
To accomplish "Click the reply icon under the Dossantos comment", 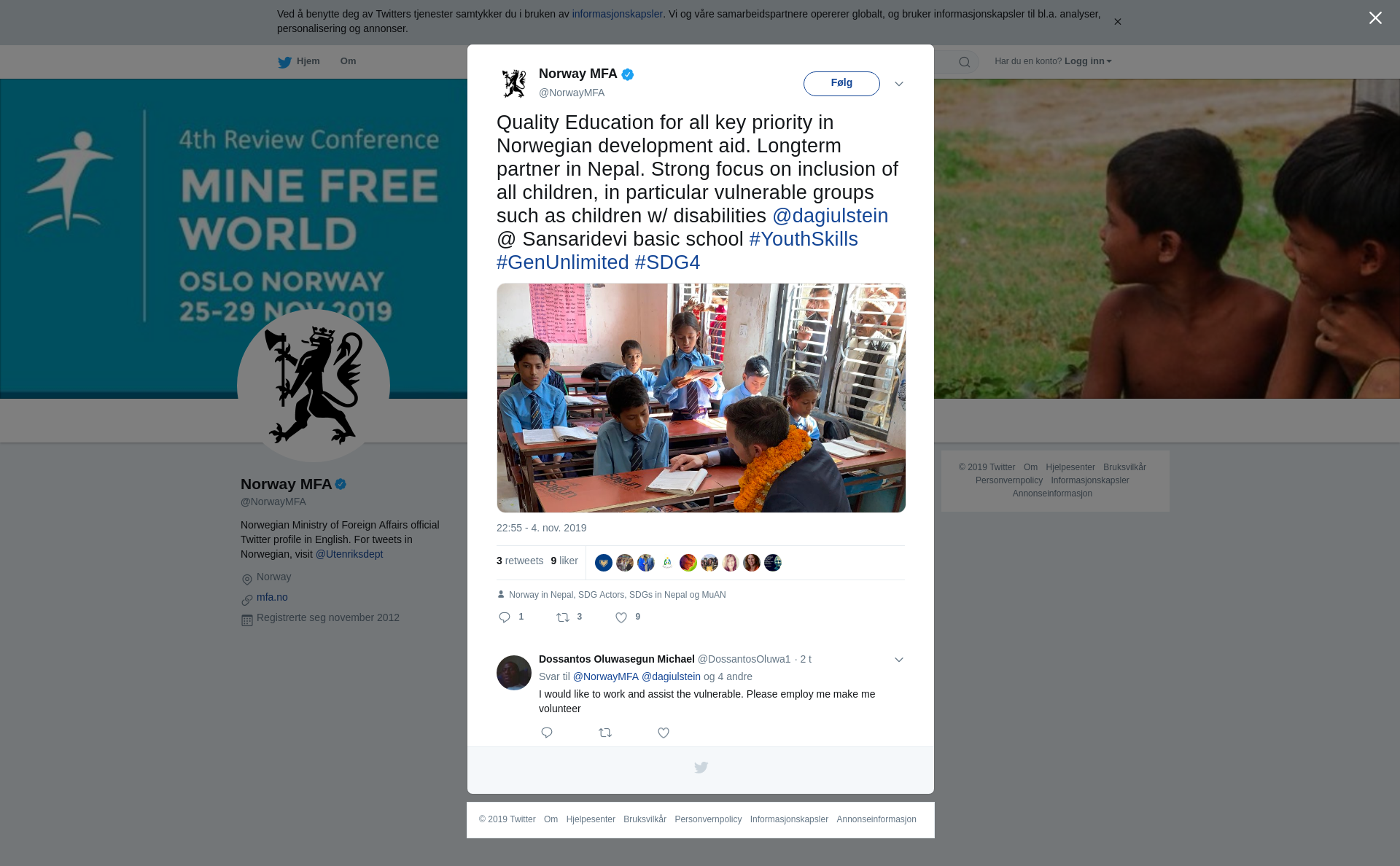I will tap(547, 733).
